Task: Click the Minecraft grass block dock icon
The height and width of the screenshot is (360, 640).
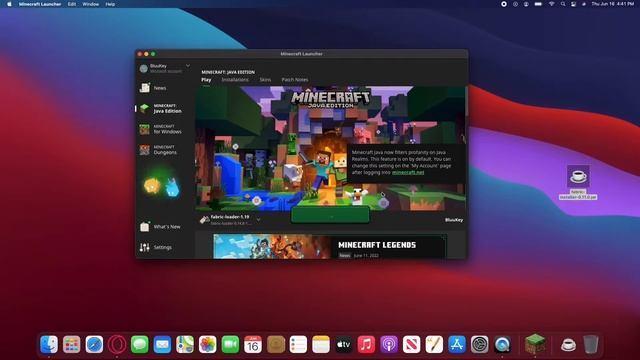Action: 535,344
